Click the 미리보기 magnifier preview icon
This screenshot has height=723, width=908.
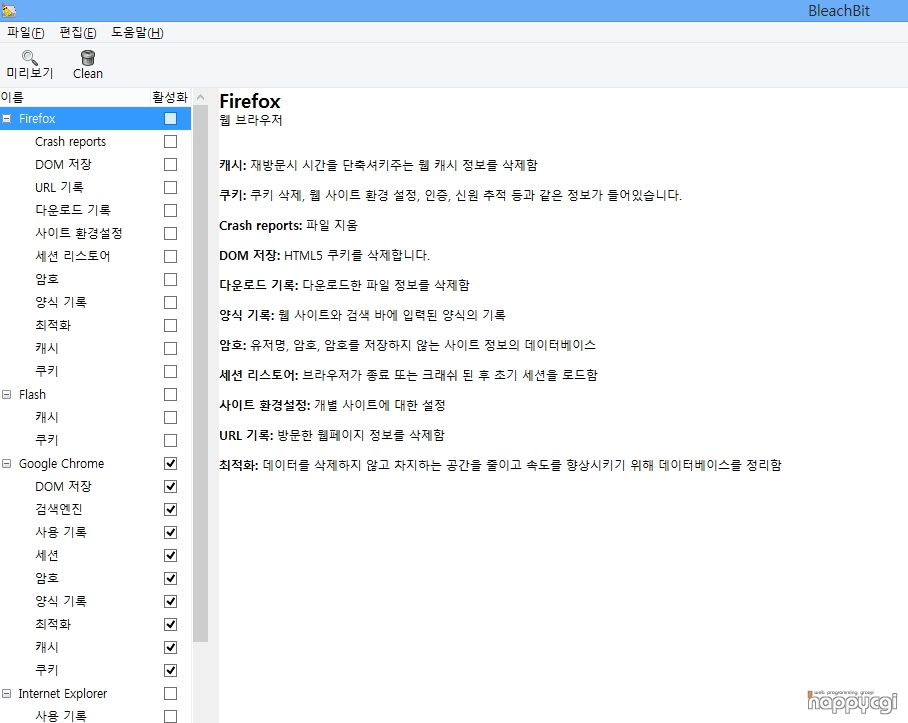pos(30,57)
